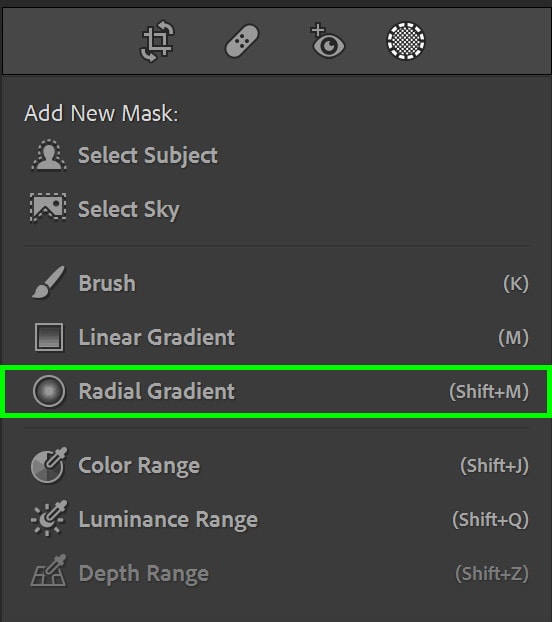Click the Brush paintbrush icon
Image resolution: width=552 pixels, height=622 pixels.
coord(48,282)
